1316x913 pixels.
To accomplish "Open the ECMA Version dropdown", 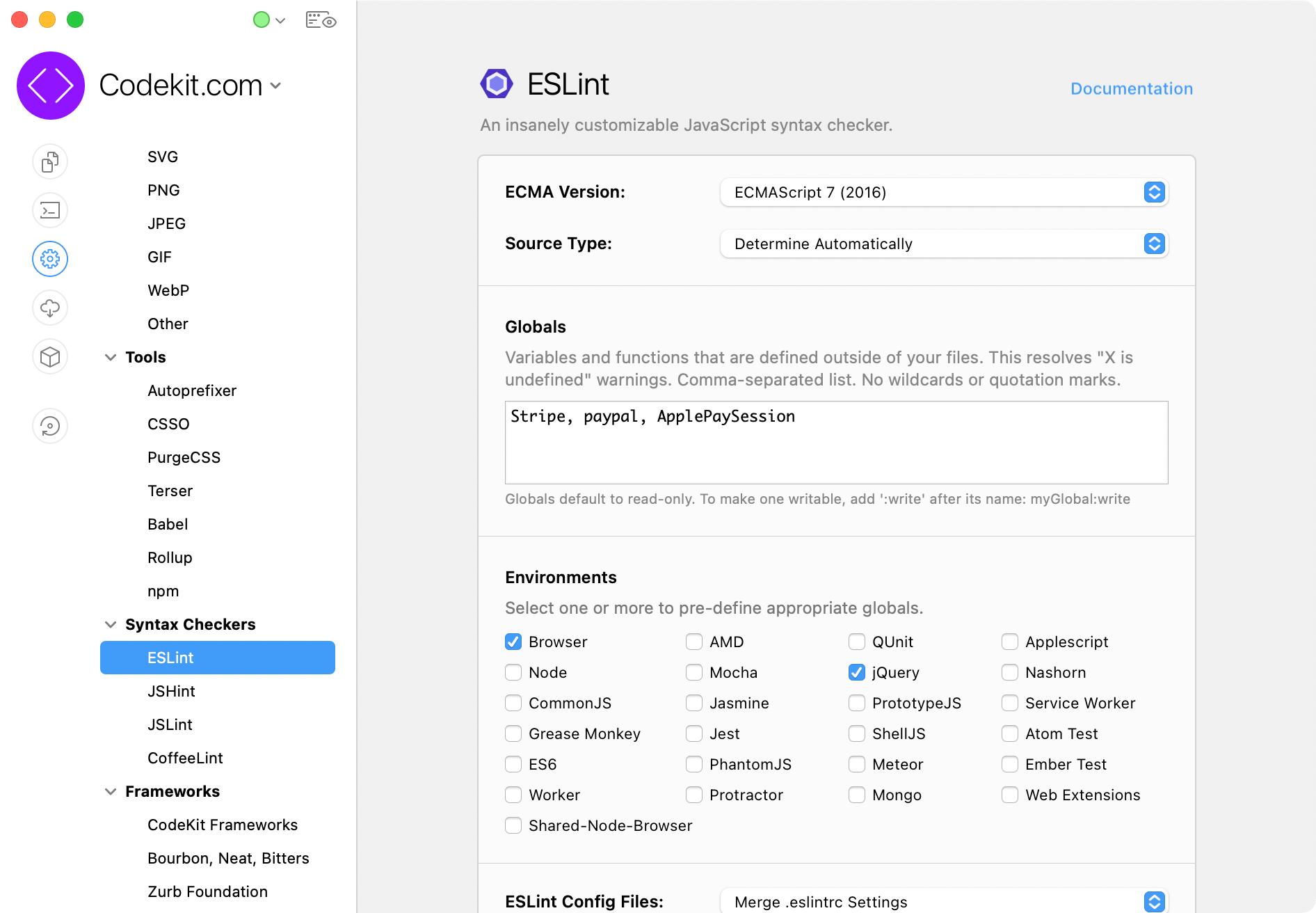I will (x=944, y=192).
